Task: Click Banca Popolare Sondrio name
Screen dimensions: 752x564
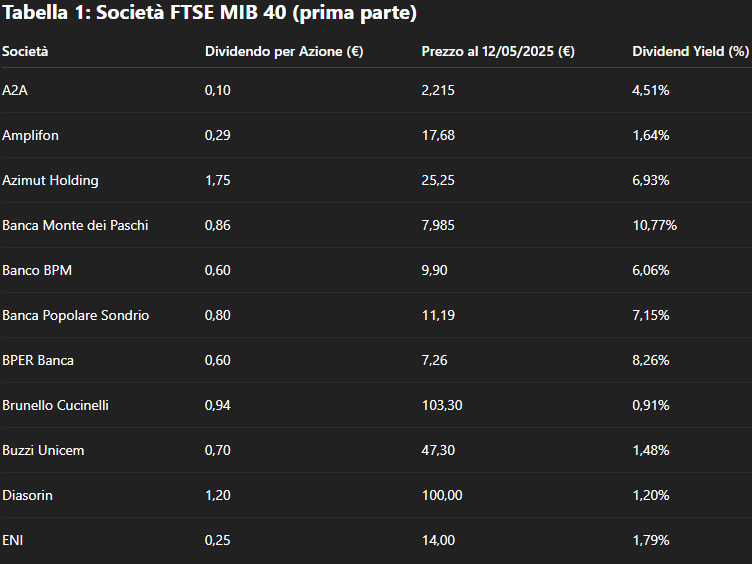Action: click(76, 315)
